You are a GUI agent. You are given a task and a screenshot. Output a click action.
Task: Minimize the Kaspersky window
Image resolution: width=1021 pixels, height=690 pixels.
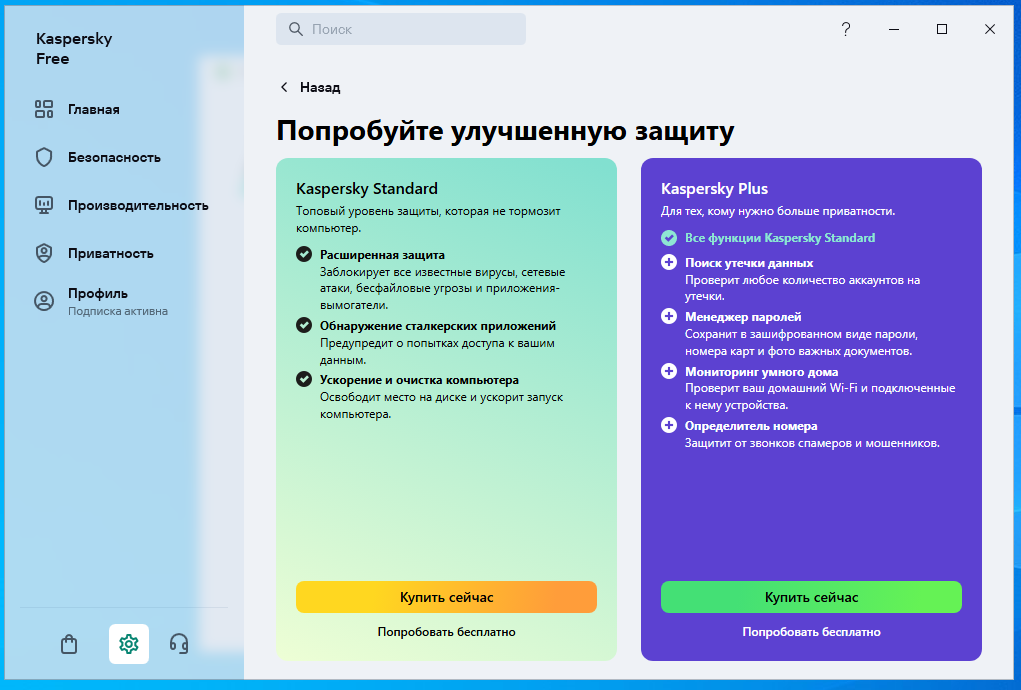[894, 29]
